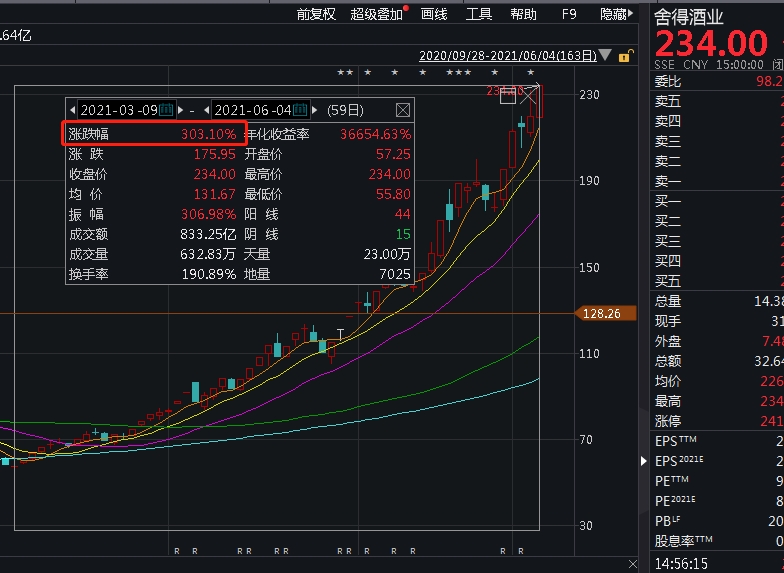Click the 2020/09/28-2021/06/04 date range link
Viewport: 784px width, 573px height.
[x=507, y=57]
